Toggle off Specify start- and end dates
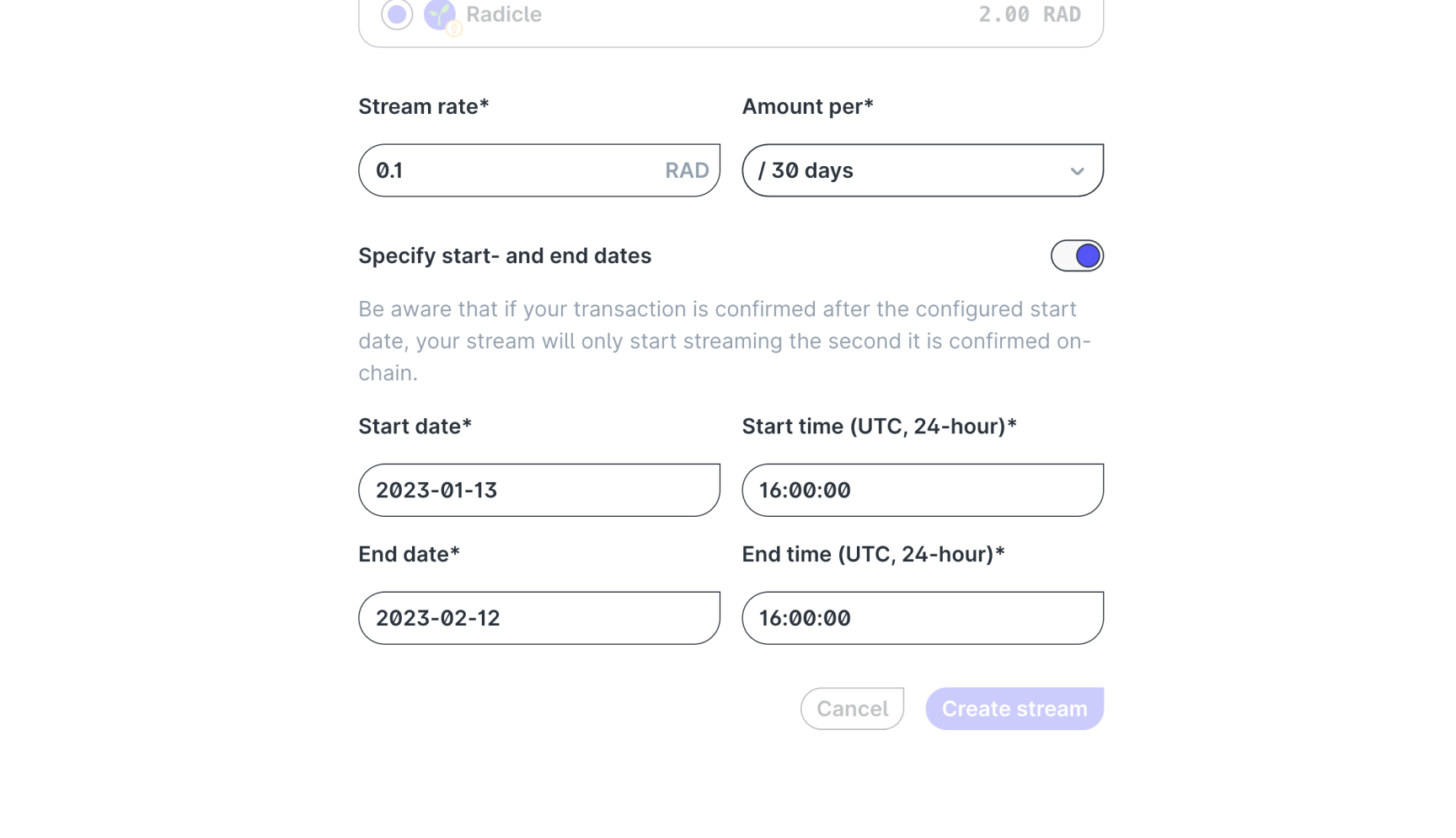Screen dimensions: 1456x838 (1077, 255)
